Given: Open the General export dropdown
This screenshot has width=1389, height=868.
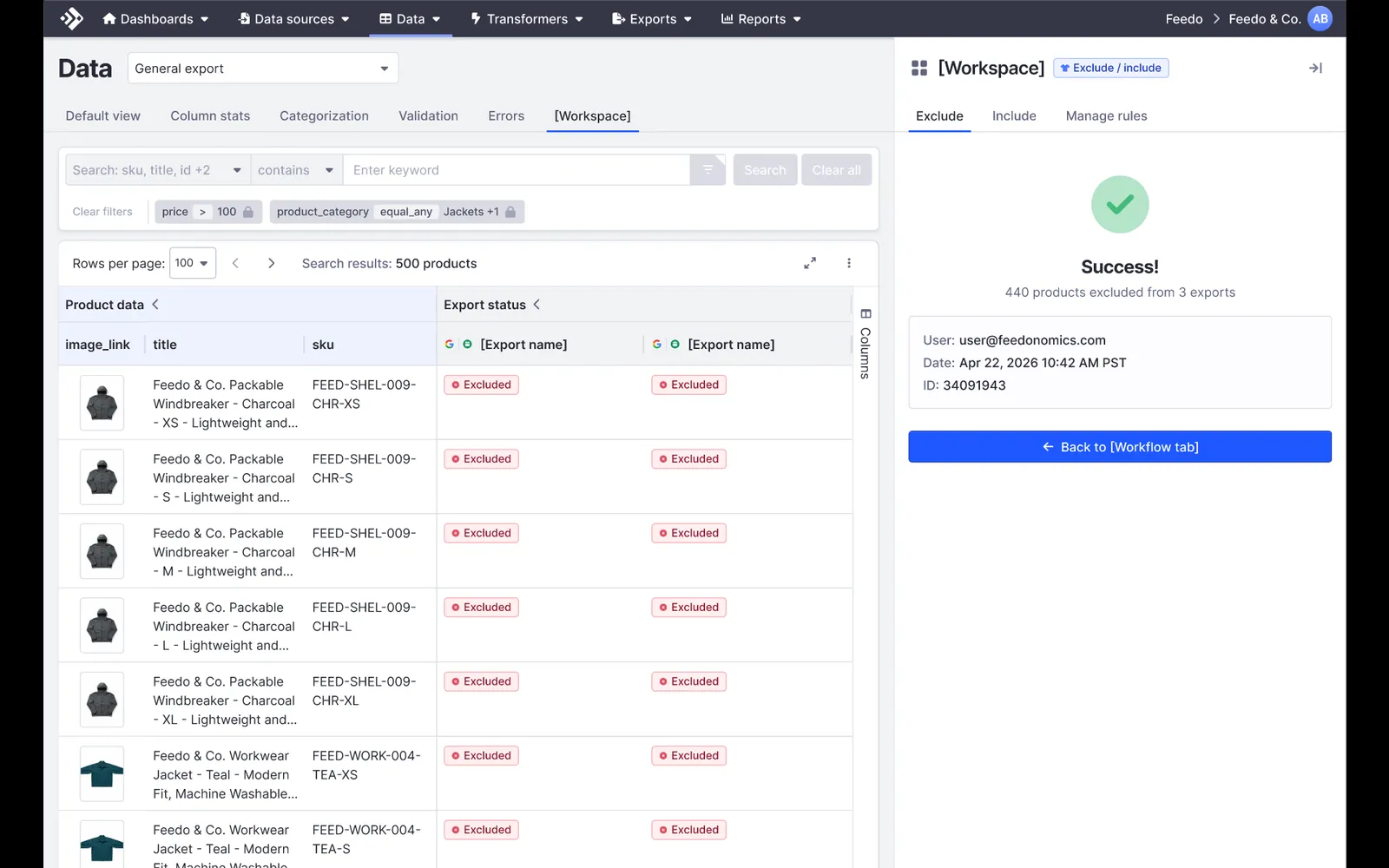Looking at the screenshot, I should (263, 69).
